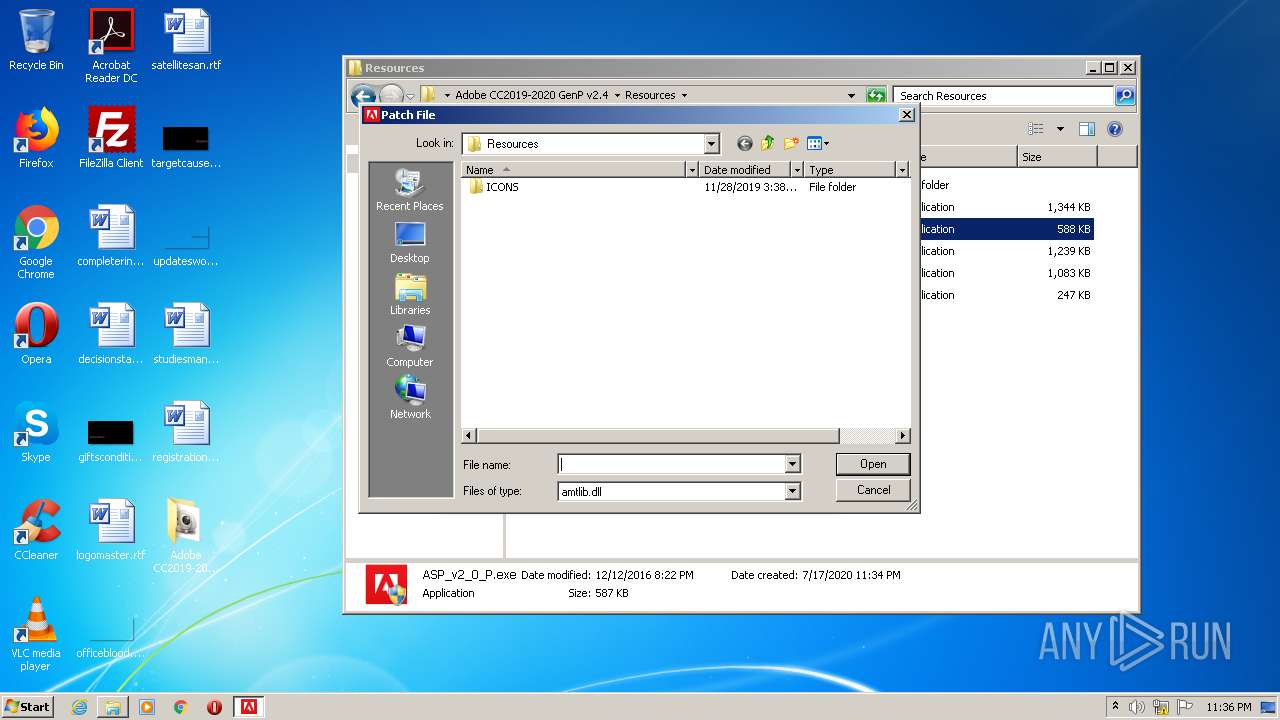
Task: Open Action Center flag in tray
Action: (1185, 707)
